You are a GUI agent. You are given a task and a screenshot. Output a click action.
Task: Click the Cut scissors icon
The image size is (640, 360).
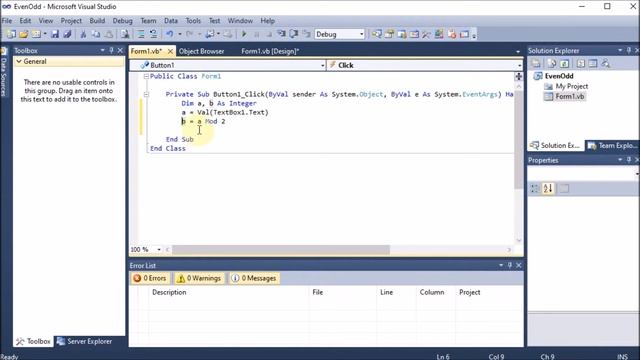pyautogui.click(x=83, y=34)
